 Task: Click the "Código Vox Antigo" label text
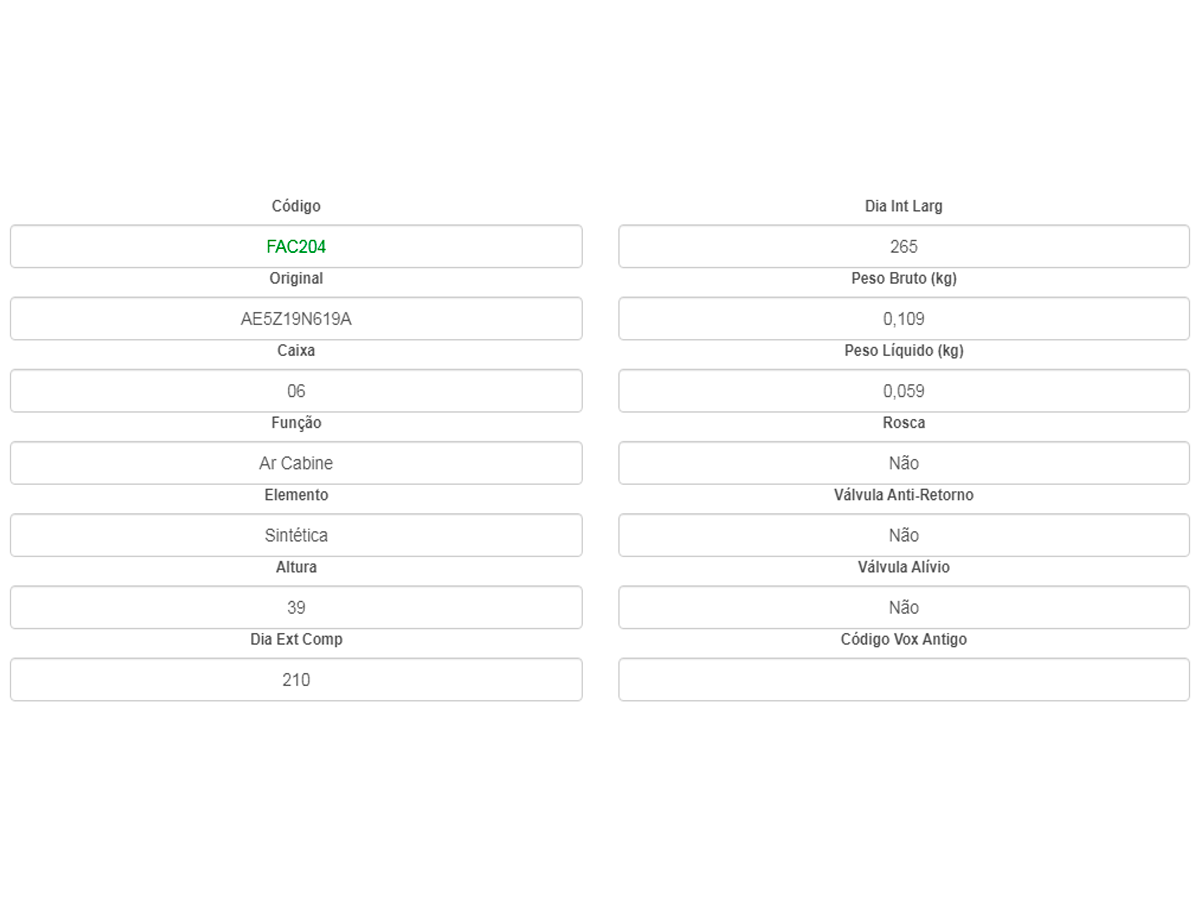(903, 639)
